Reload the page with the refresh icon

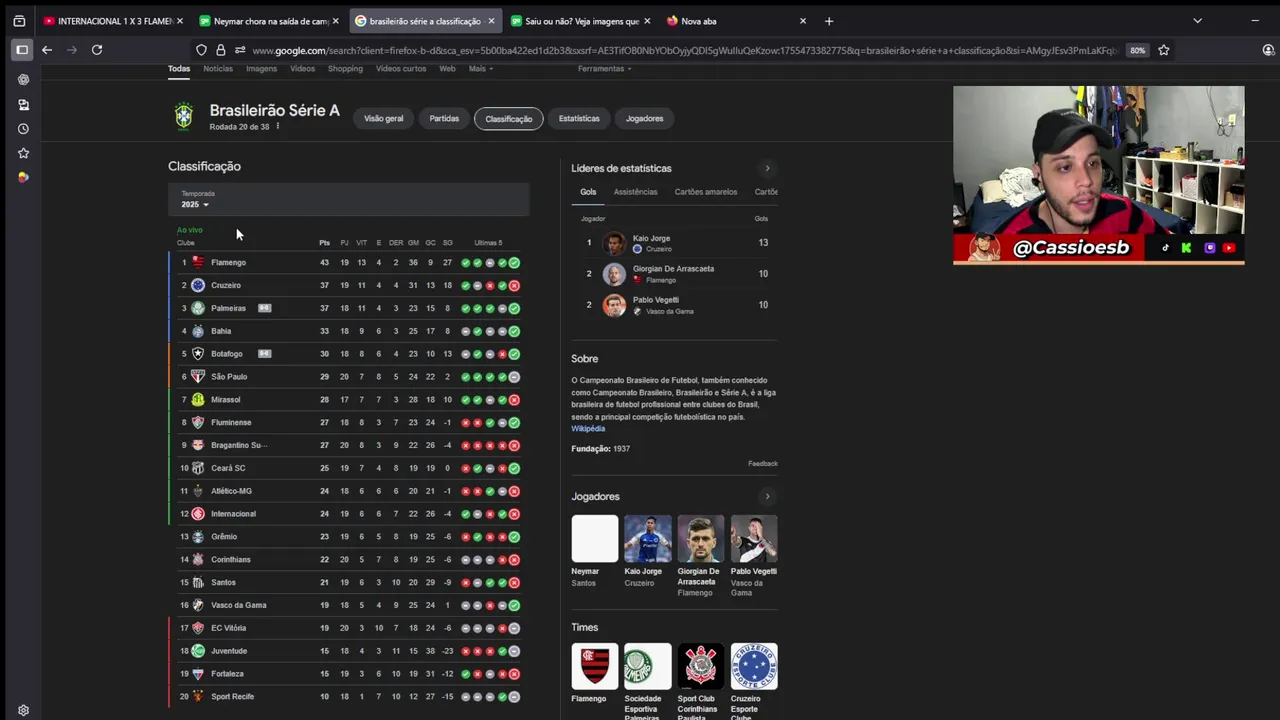97,50
